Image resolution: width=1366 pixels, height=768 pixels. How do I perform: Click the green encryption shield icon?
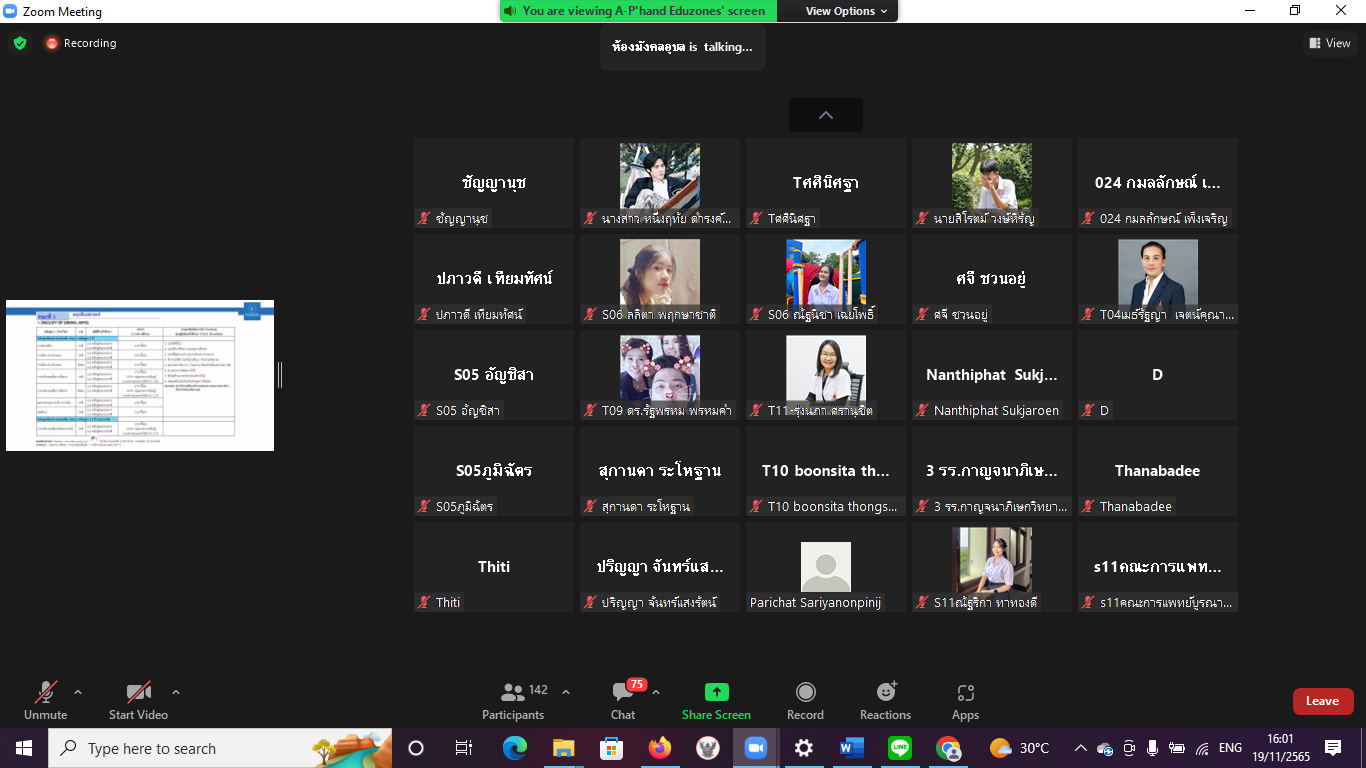[20, 43]
